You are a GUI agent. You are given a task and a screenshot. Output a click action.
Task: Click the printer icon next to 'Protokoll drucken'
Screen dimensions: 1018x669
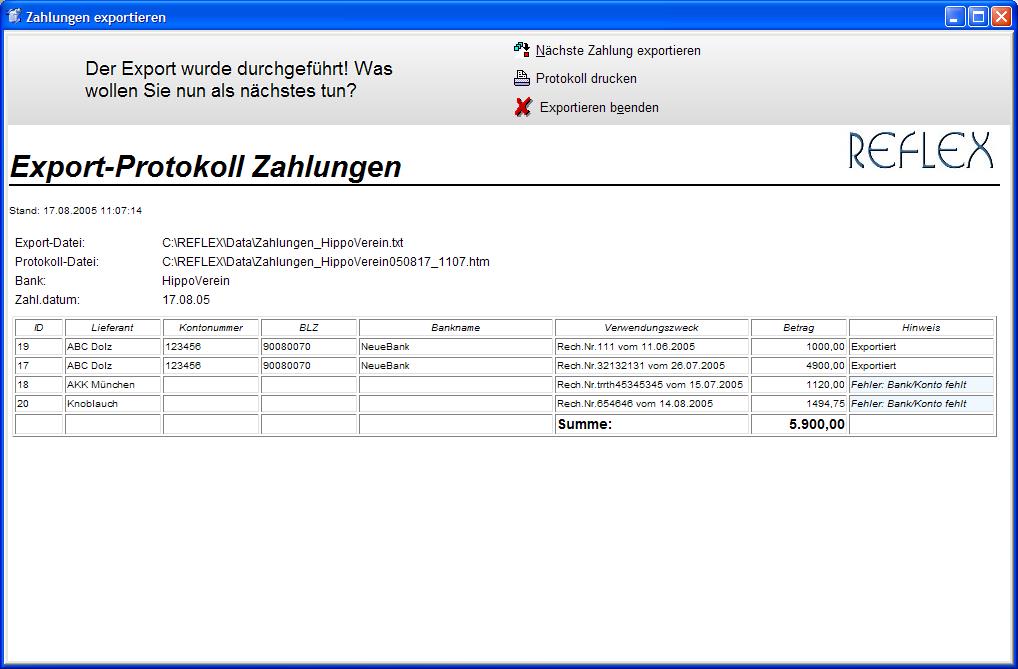pos(522,78)
